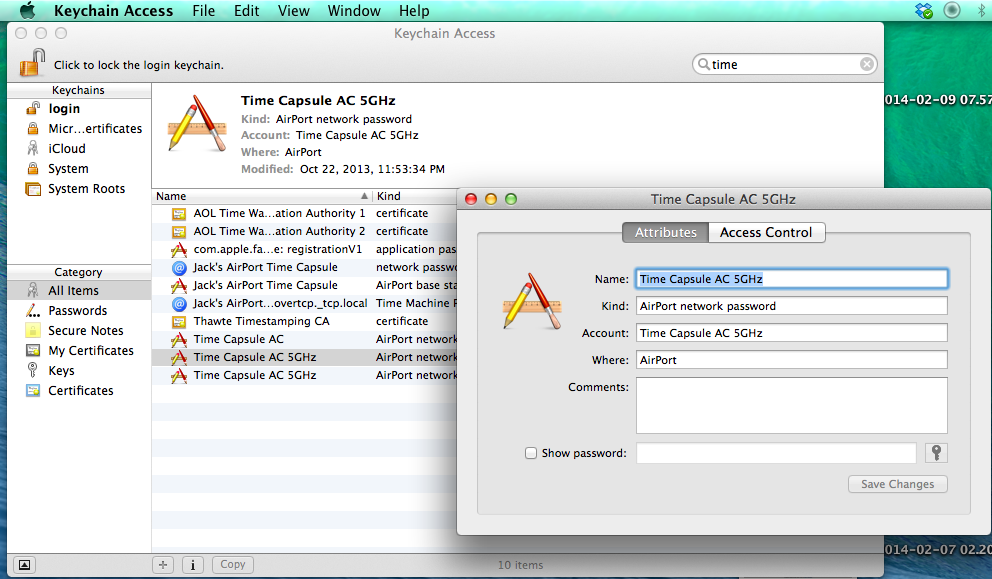Click the Dropbox menu bar icon

[x=924, y=10]
